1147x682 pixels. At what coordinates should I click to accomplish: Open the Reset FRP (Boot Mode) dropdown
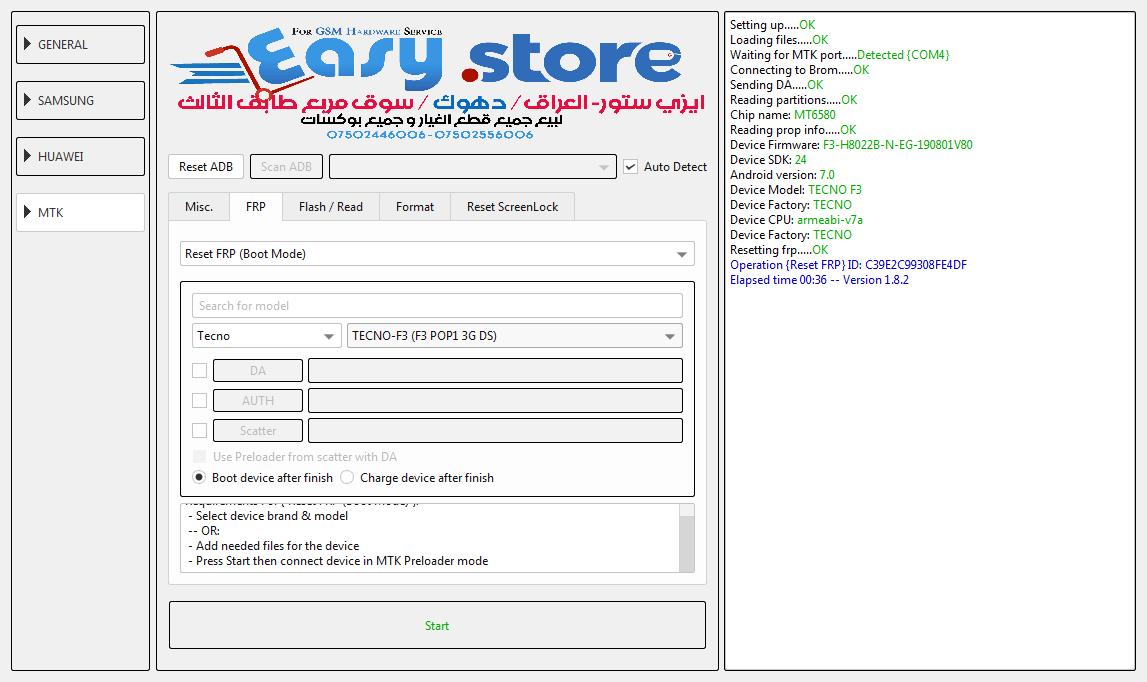tap(437, 254)
